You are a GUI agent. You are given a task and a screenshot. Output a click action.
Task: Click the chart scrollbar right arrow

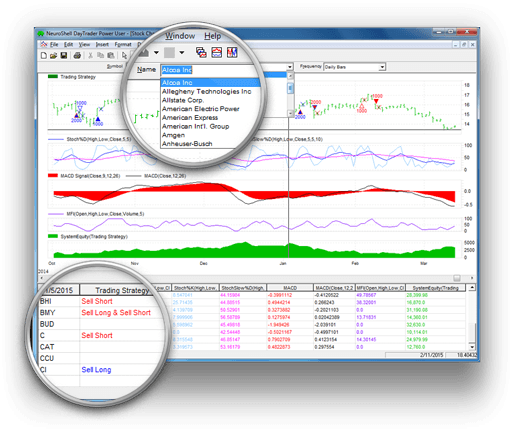(x=472, y=278)
